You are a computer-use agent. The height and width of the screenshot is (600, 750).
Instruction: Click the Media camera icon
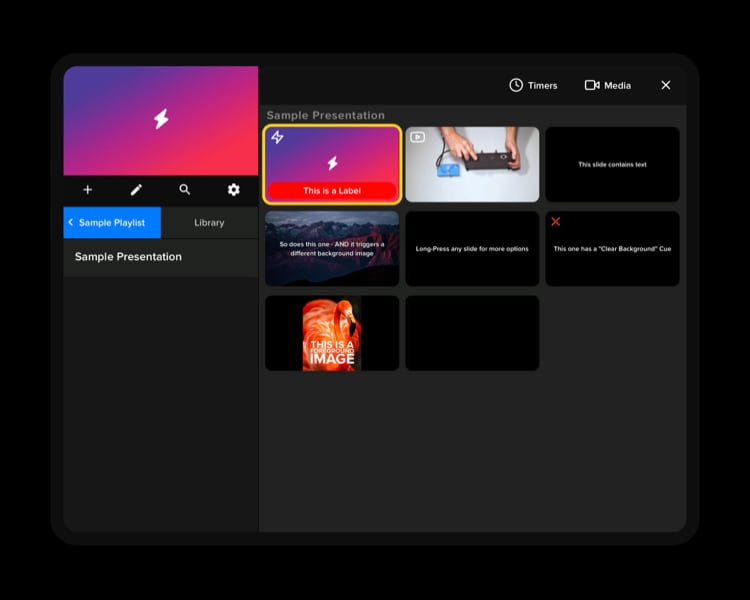point(592,85)
